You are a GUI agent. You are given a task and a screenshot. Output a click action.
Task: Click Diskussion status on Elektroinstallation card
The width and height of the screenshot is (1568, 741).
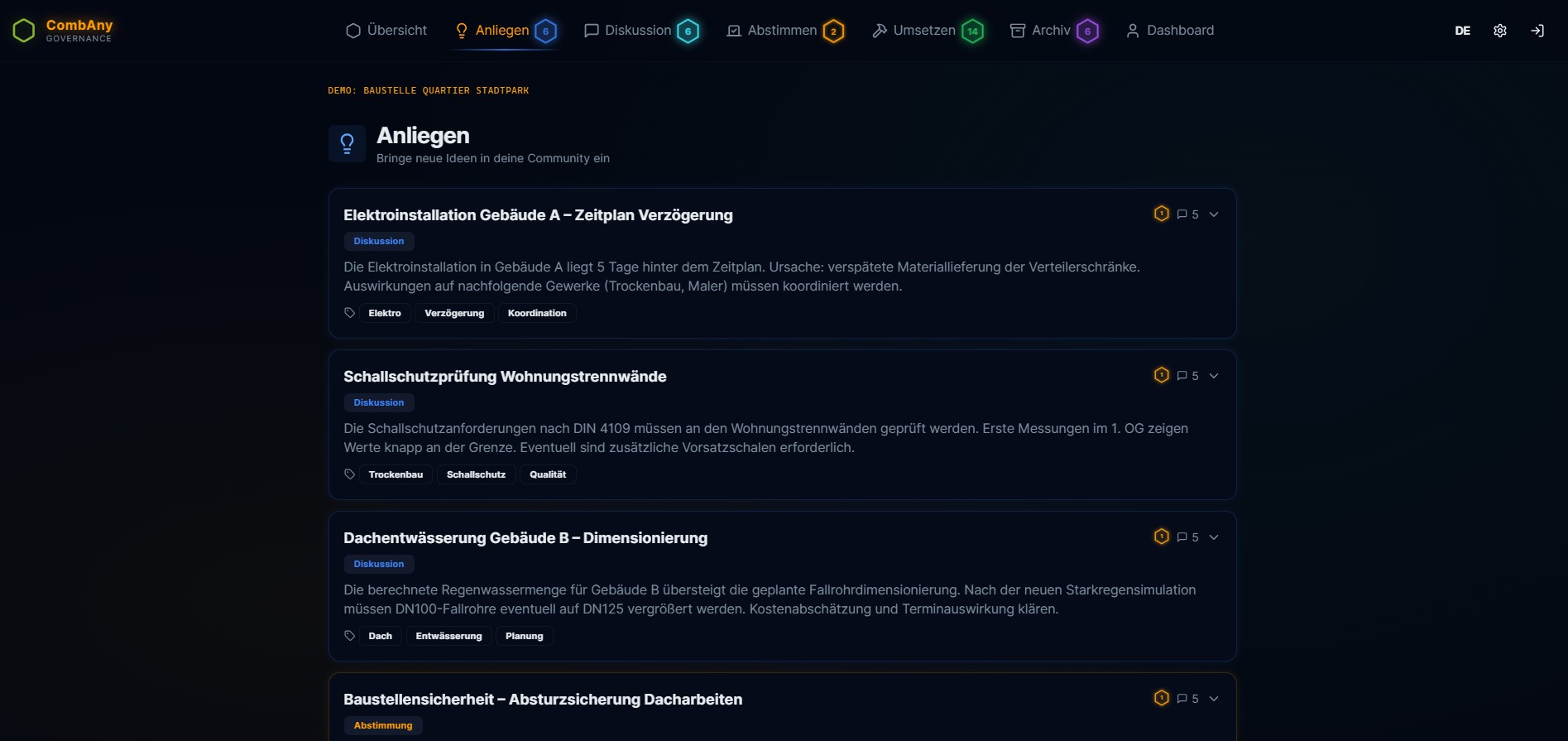(379, 241)
